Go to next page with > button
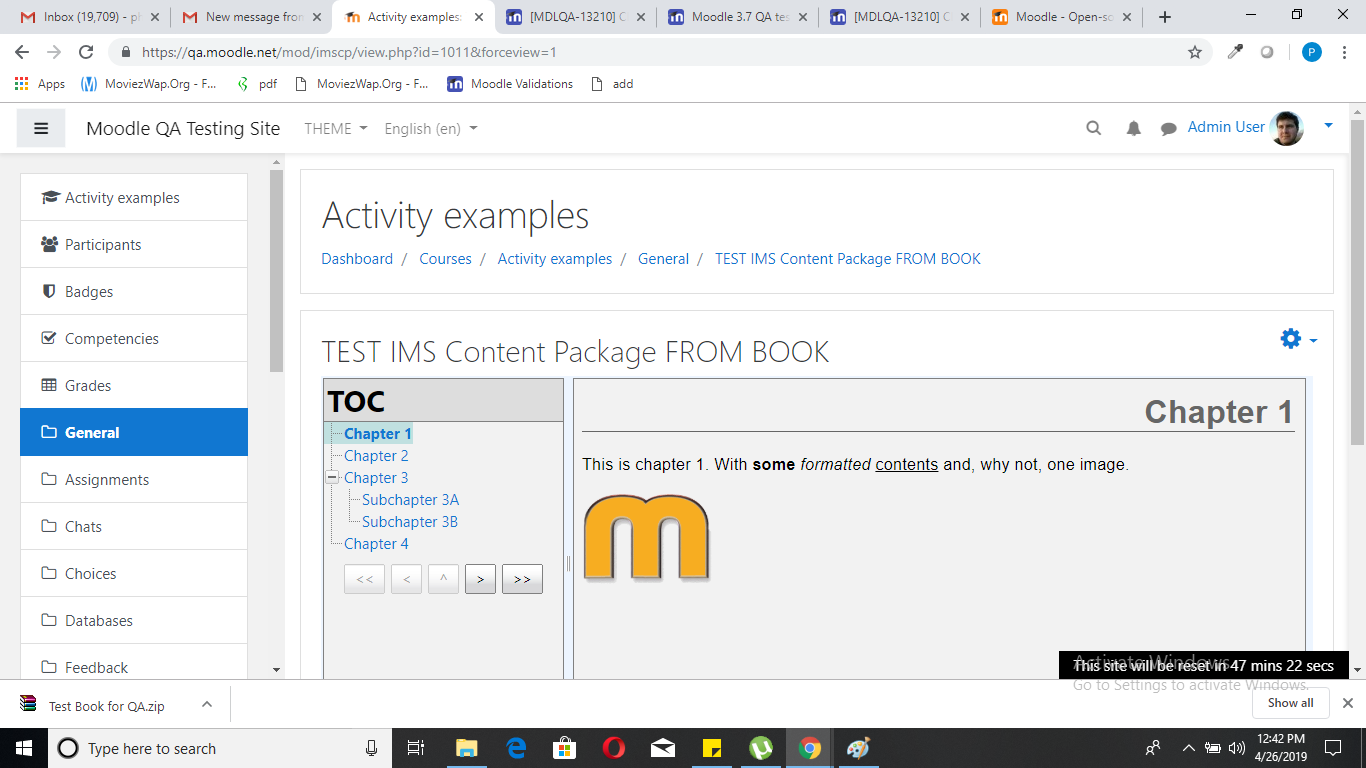This screenshot has height=768, width=1366. (480, 579)
